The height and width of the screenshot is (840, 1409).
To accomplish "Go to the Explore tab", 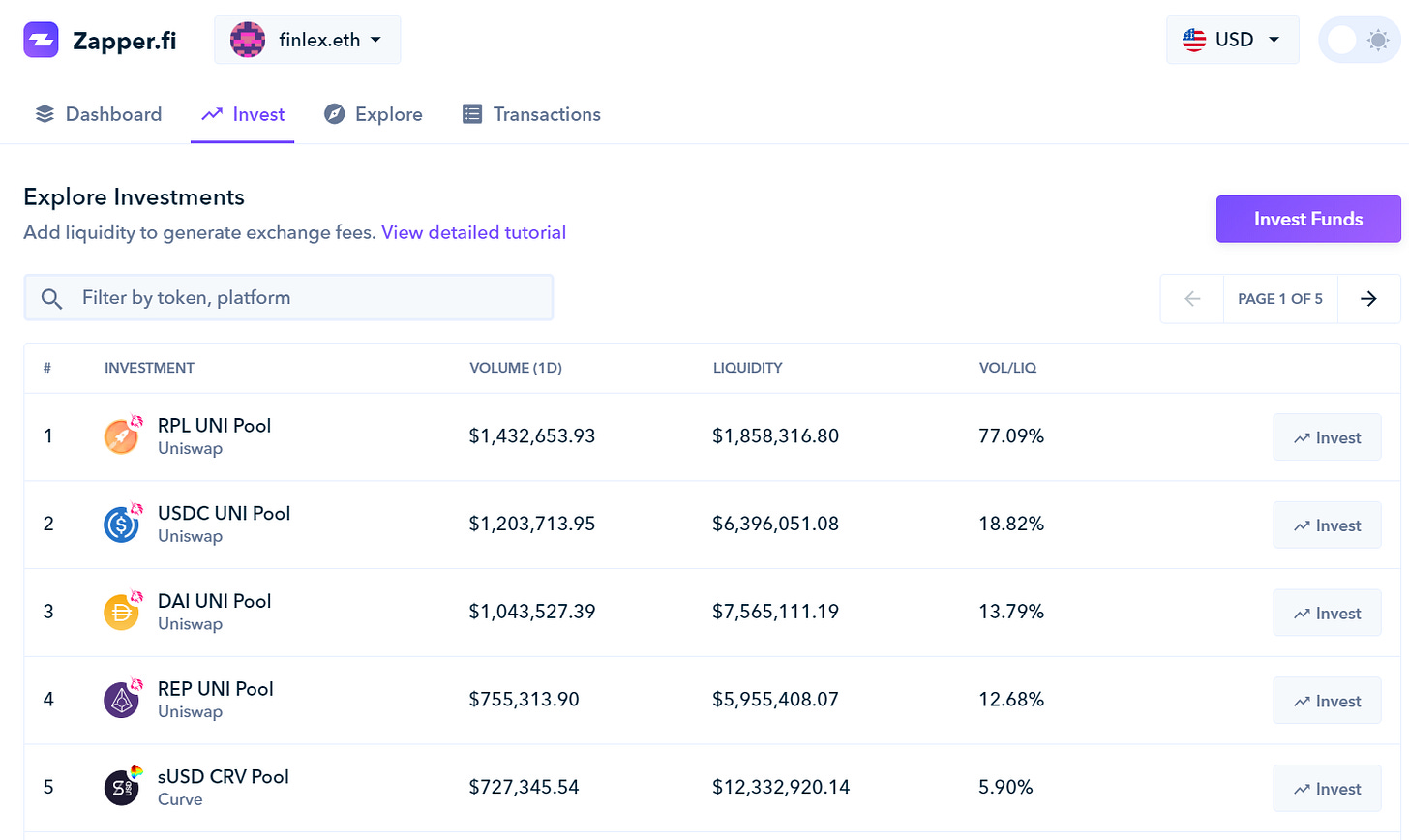I will tap(374, 114).
